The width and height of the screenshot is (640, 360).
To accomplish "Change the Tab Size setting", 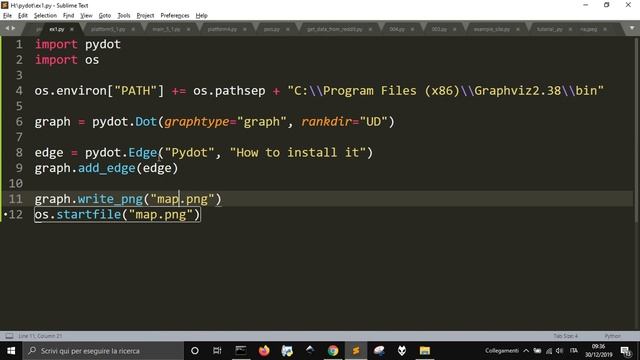I will 565,336.
